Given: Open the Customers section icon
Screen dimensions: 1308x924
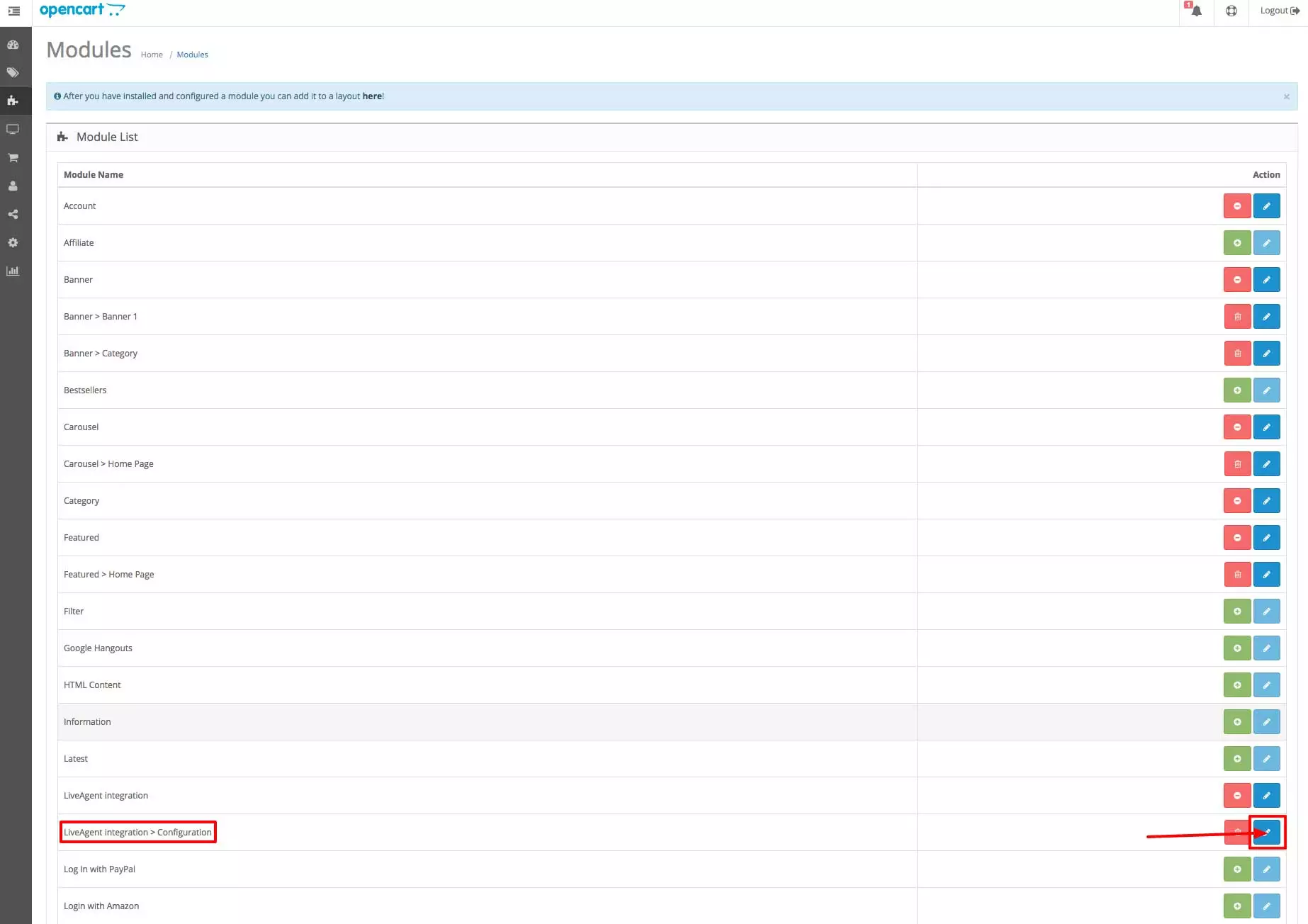Looking at the screenshot, I should (x=13, y=186).
